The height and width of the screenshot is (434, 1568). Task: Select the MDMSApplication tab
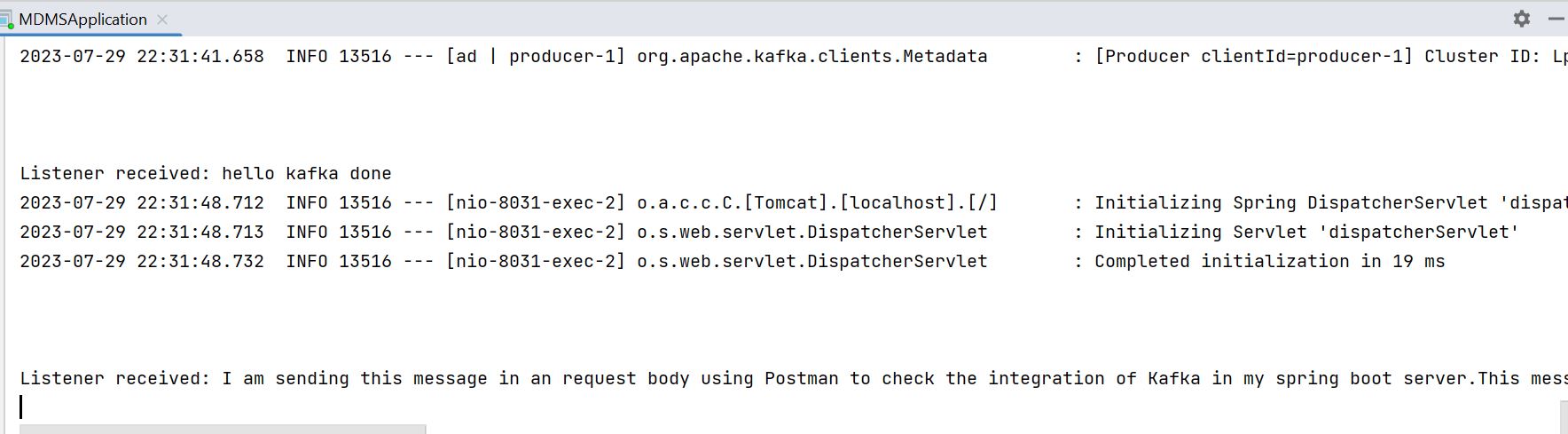pyautogui.click(x=82, y=20)
